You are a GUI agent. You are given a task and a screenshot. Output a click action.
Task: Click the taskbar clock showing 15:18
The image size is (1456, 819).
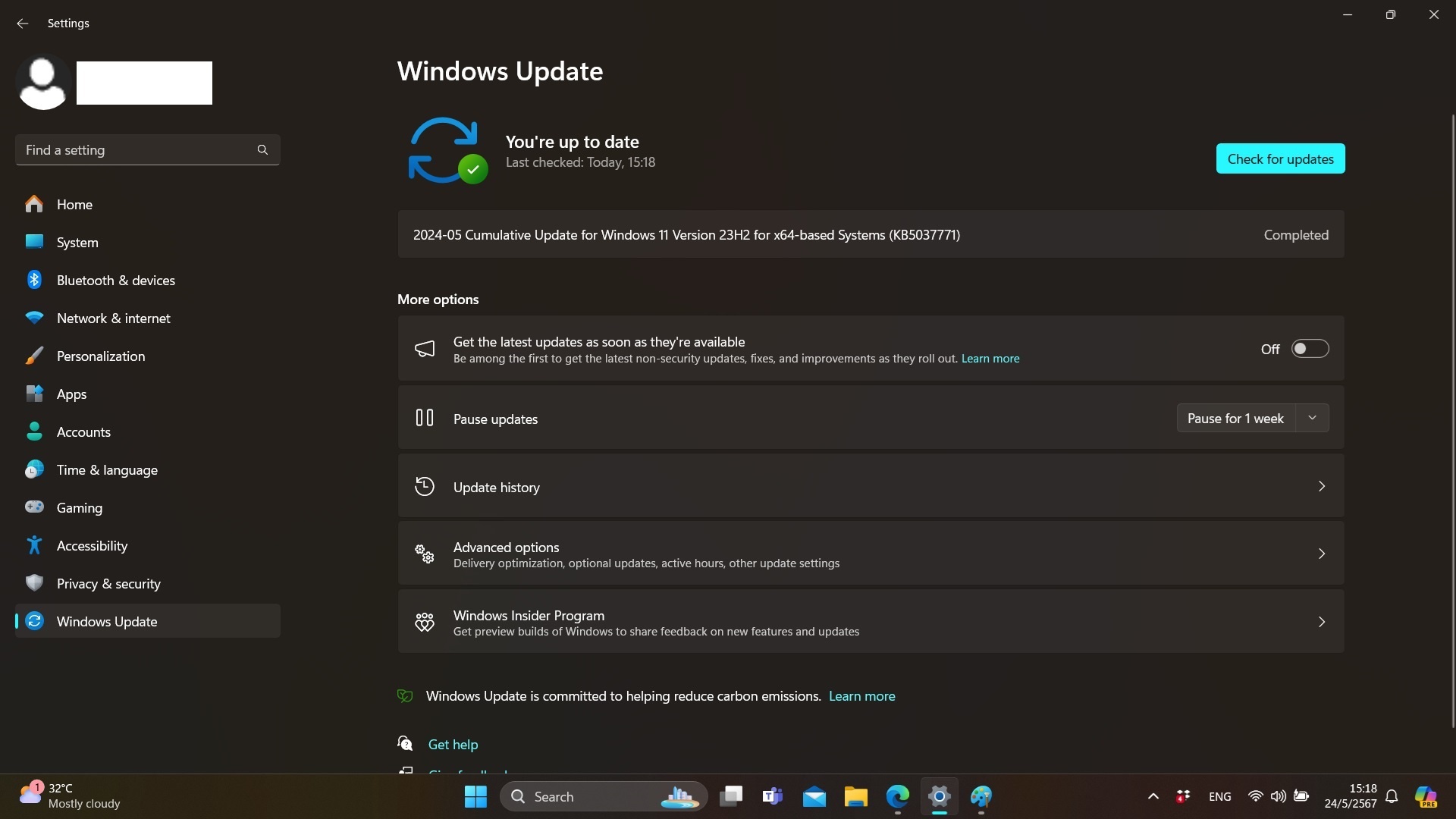tap(1351, 796)
